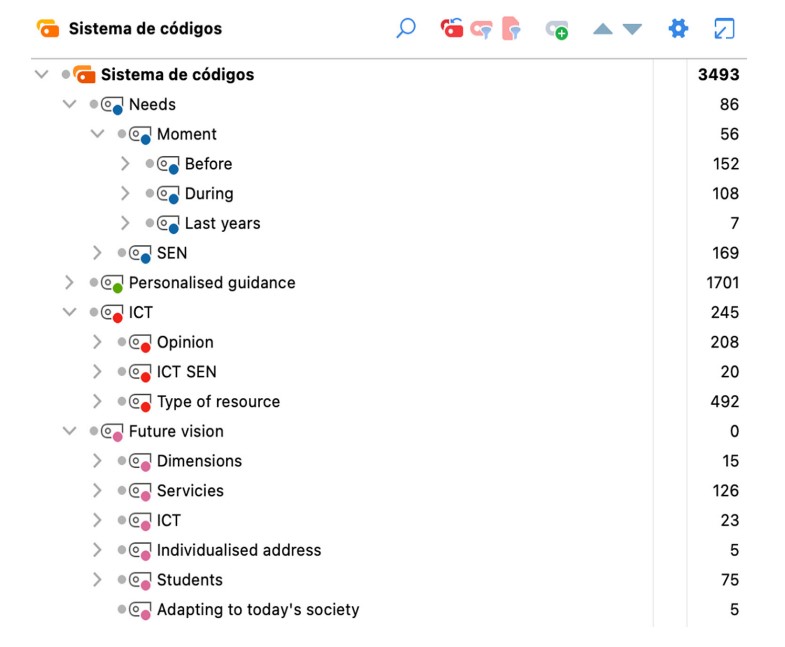Viewport: 785px width, 647px height.
Task: Click the 3493 total for Sistema de códigos
Action: point(718,75)
